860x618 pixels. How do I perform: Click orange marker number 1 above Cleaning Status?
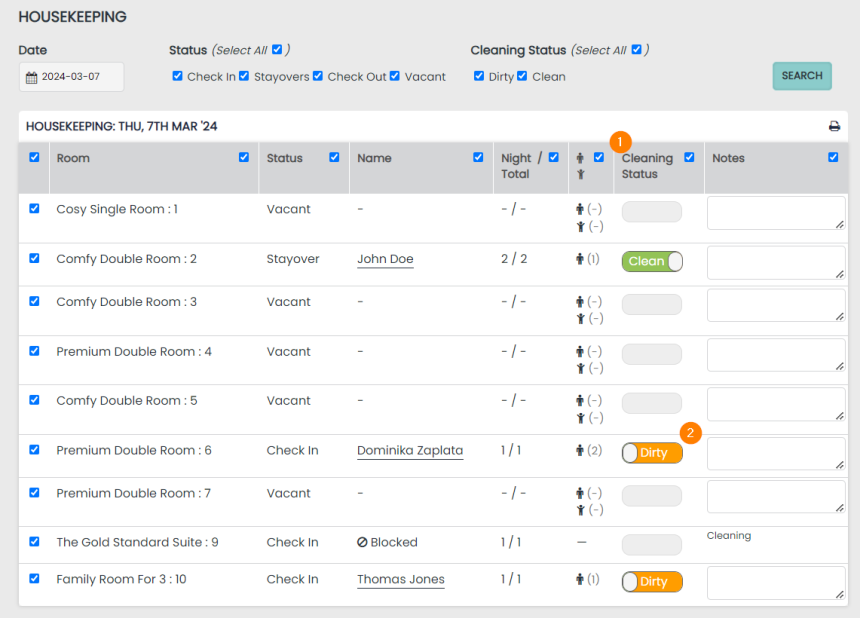pyautogui.click(x=620, y=142)
